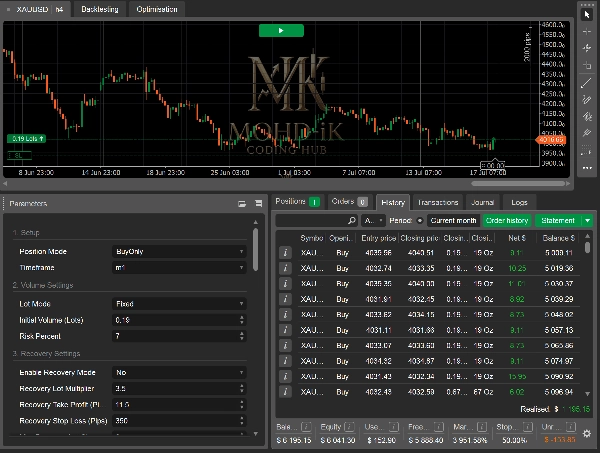Screen dimensions: 600x453
Task: Open the Lot Mode dropdown (Fixed)
Action: (179, 304)
